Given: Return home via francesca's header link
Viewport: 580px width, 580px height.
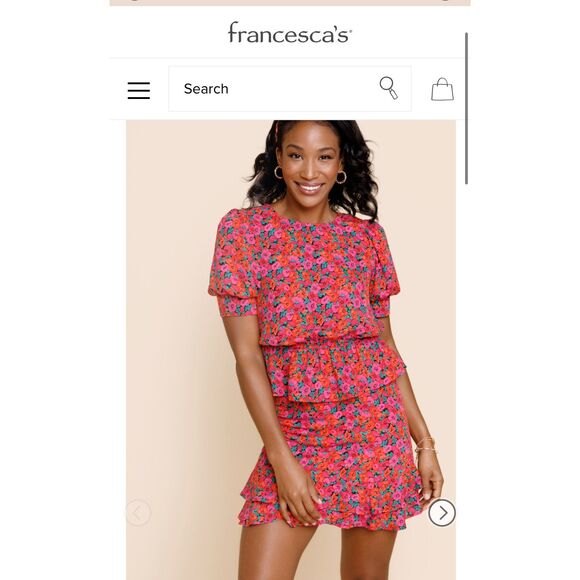Looking at the screenshot, I should [290, 33].
